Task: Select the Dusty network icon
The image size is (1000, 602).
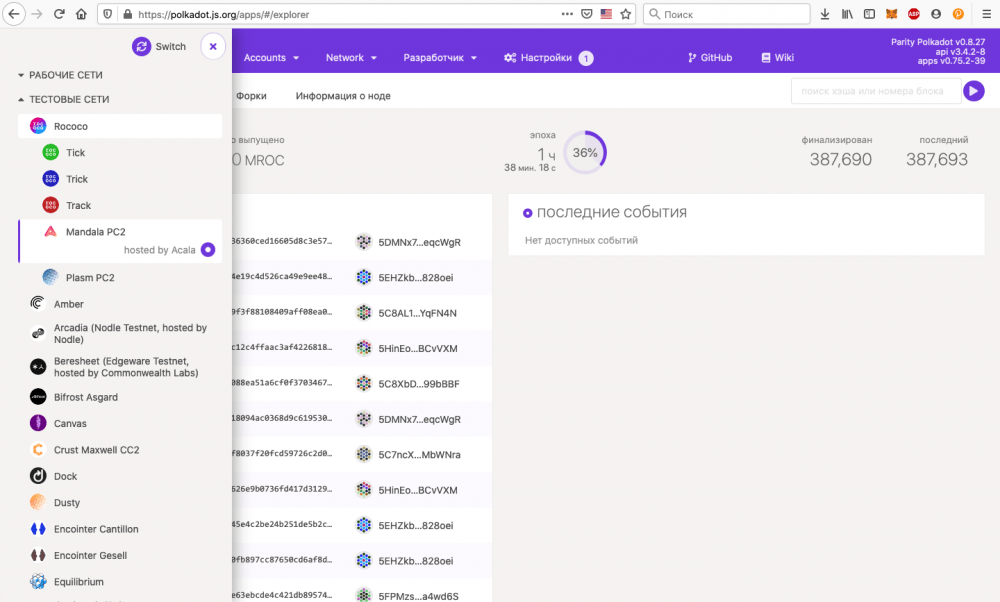Action: [38, 503]
